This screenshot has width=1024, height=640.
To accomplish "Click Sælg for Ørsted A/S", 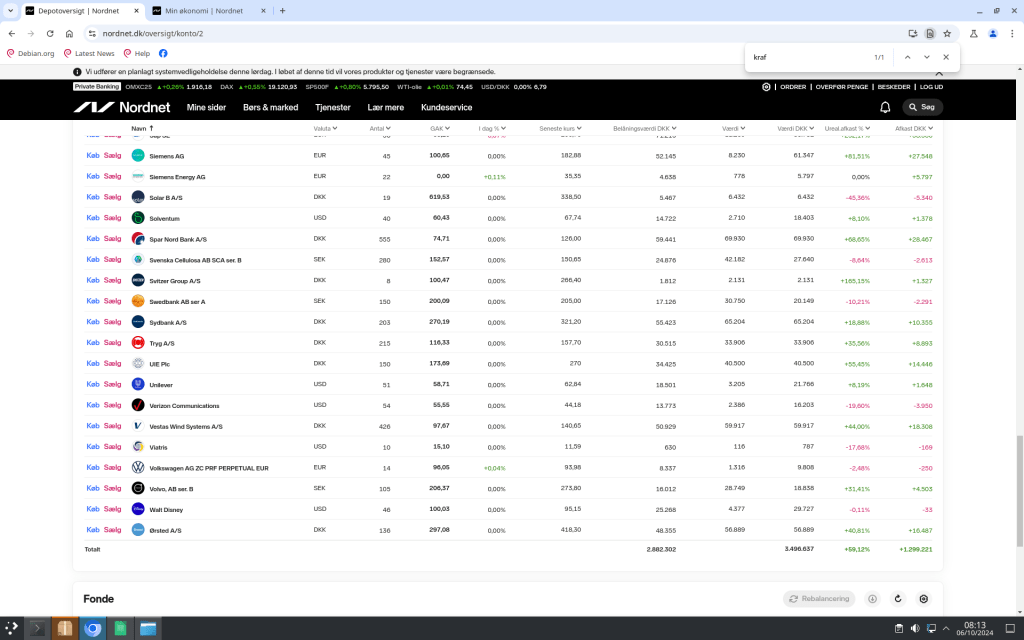I will (112, 530).
